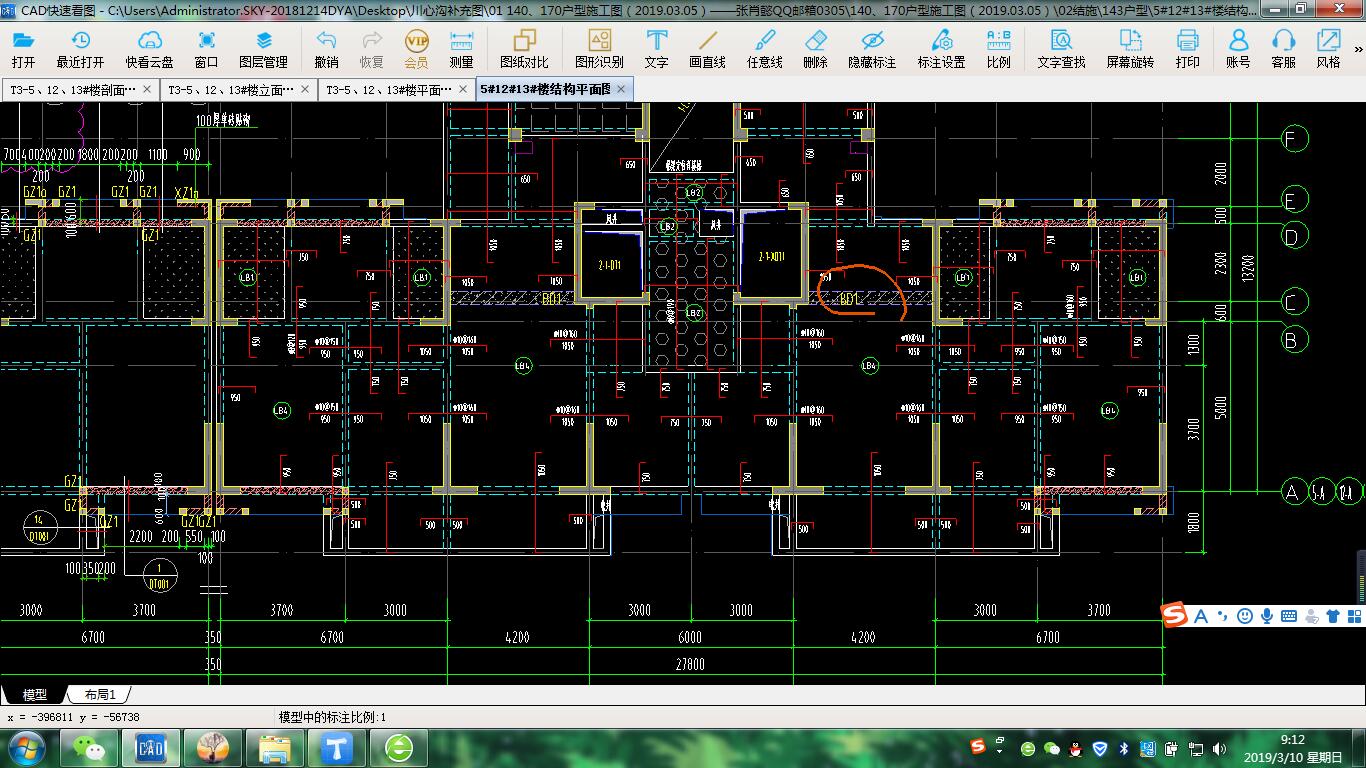Close the 5#12#13#楼结构平面图 tab

[x=621, y=89]
